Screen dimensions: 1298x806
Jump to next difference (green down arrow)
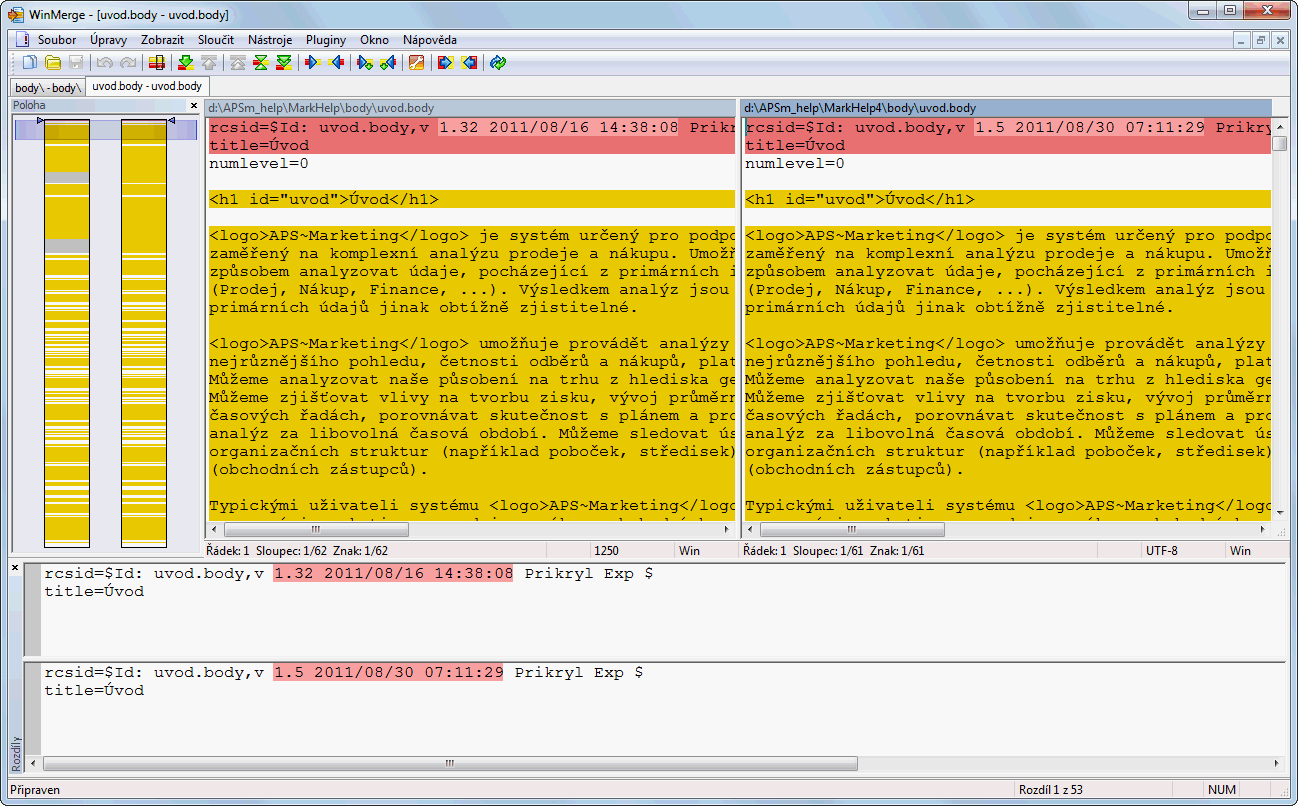(185, 63)
